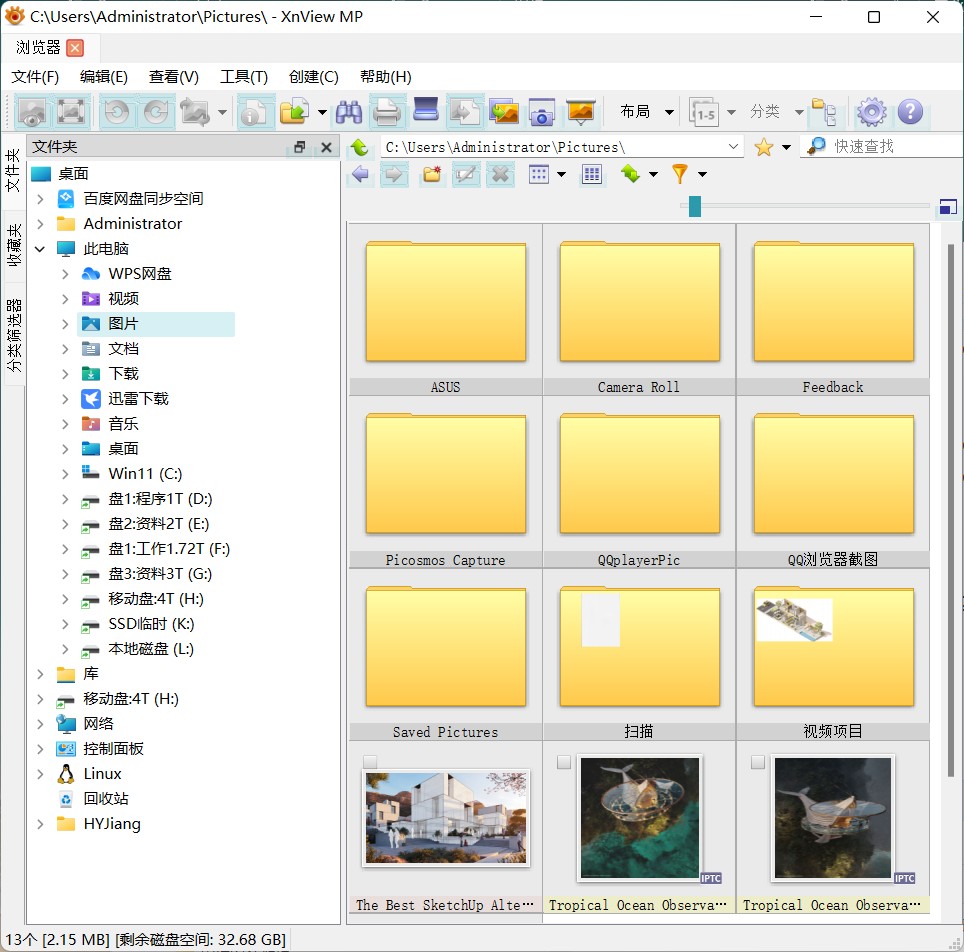Open the 工具(T) menu
The image size is (964, 952).
click(x=244, y=77)
